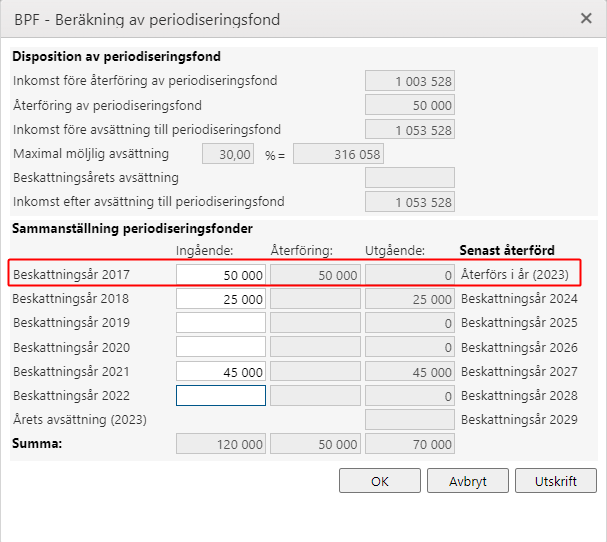Click 'Disposition av periodiseringsfond' heading
607x542 pixels.
tap(117, 57)
